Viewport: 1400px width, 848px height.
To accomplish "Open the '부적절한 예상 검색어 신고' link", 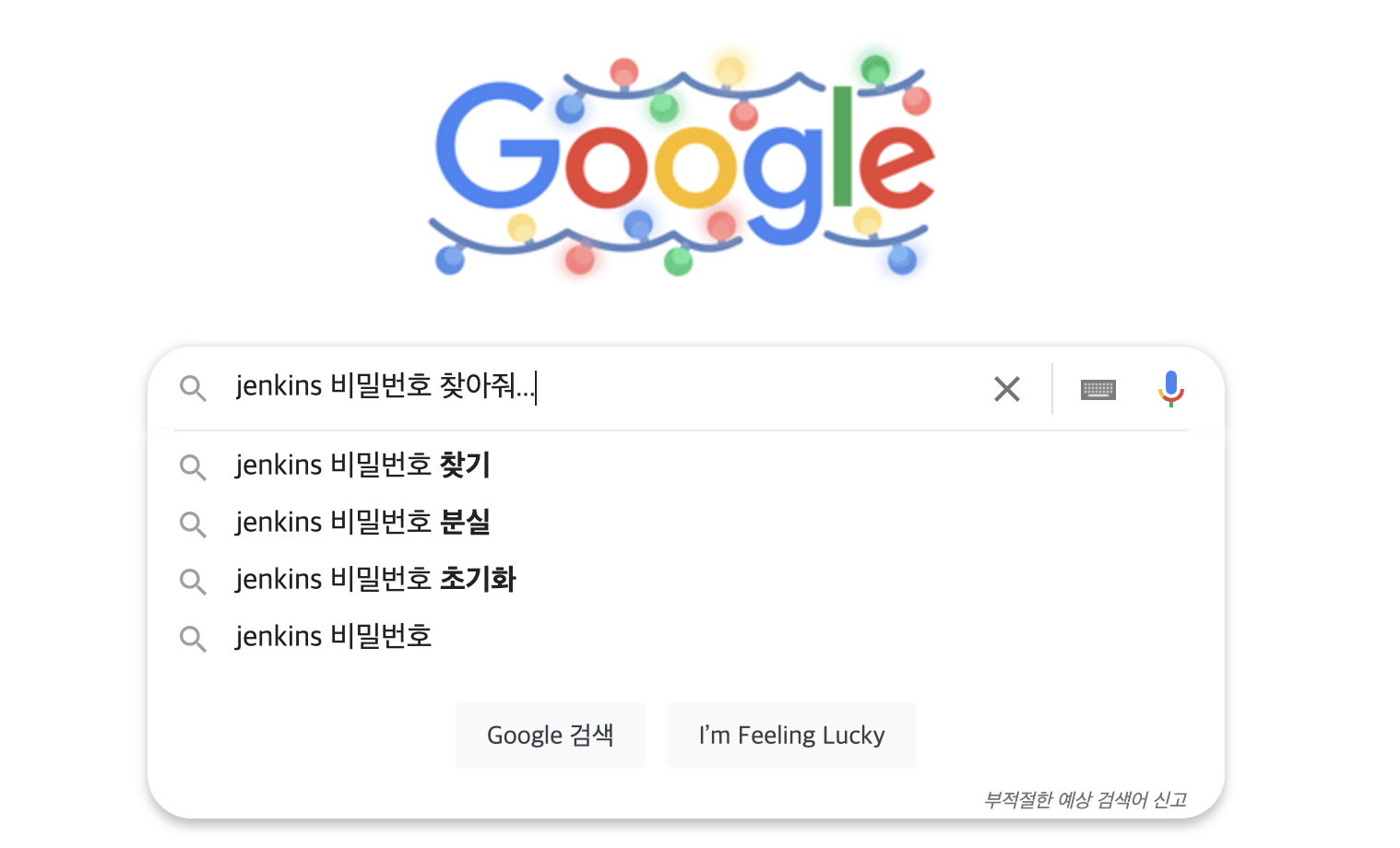I will pyautogui.click(x=1085, y=799).
